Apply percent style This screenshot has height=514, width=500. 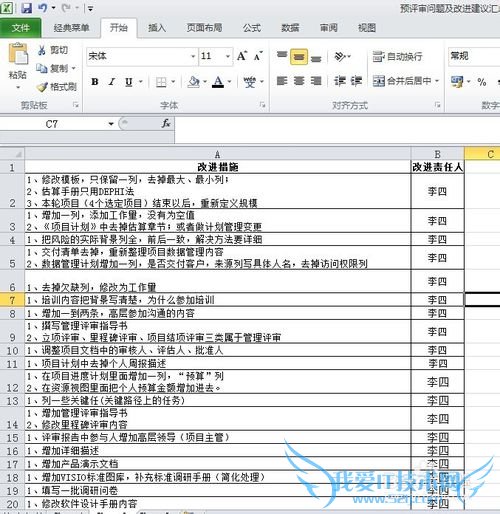click(482, 82)
